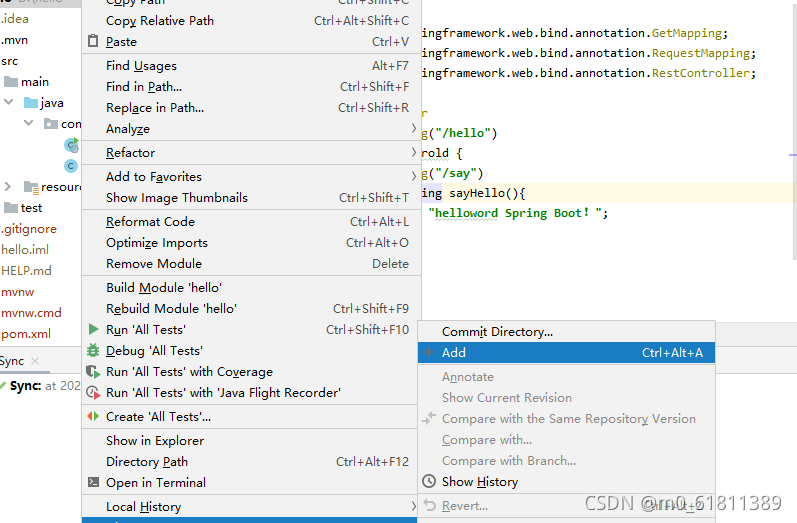The image size is (797, 523).
Task: Select Copy Relative Path
Action: click(251, 20)
